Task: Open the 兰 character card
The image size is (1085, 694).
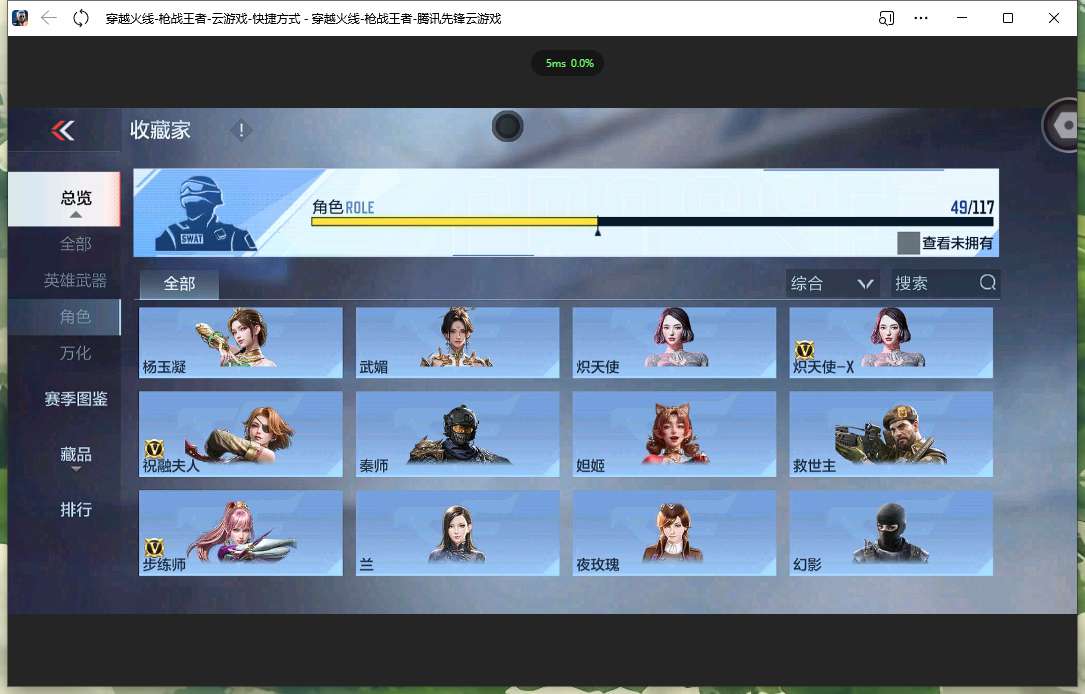Action: tap(457, 533)
